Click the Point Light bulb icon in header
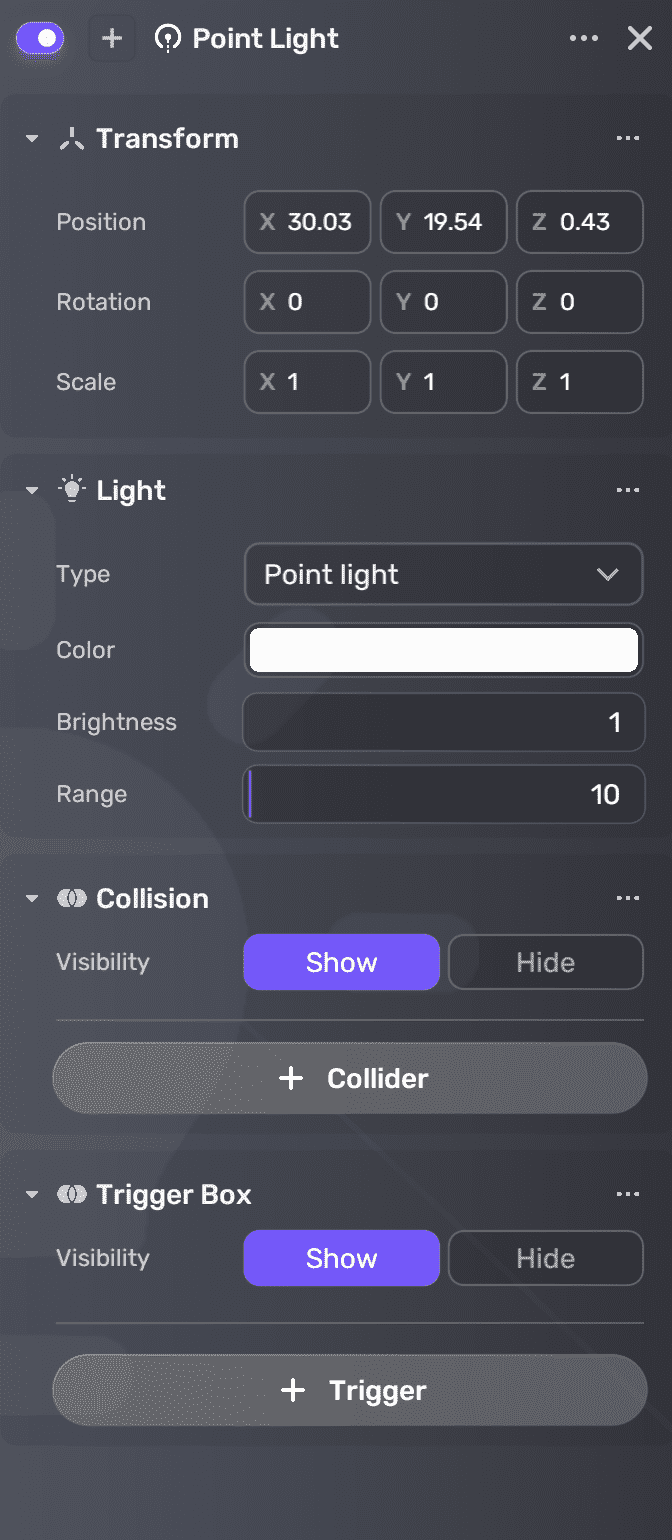 click(168, 38)
